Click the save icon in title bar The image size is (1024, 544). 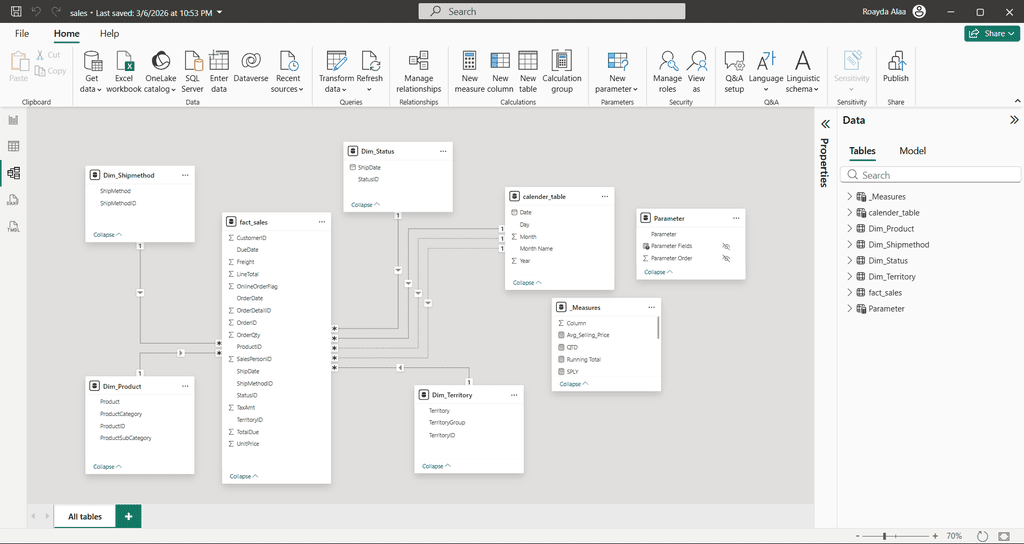point(16,12)
